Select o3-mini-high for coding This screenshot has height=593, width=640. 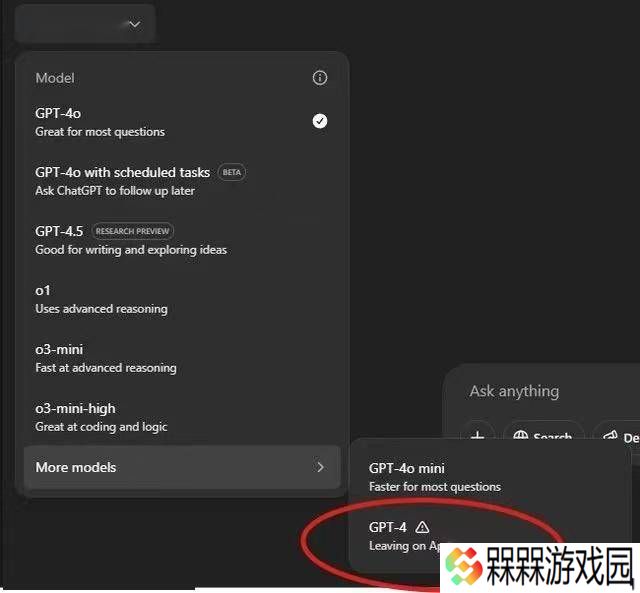click(182, 417)
